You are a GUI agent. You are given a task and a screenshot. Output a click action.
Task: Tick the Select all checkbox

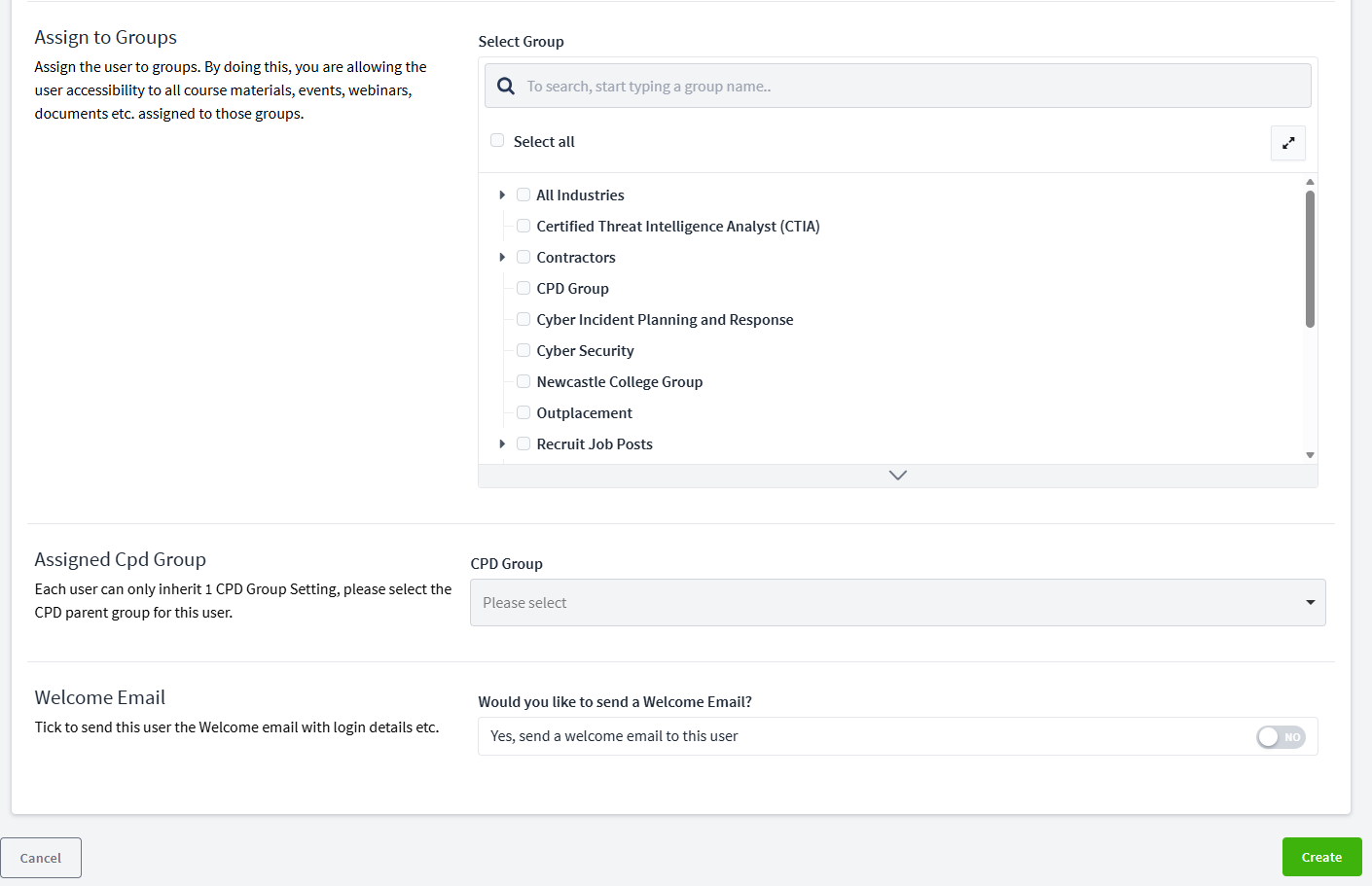click(497, 140)
